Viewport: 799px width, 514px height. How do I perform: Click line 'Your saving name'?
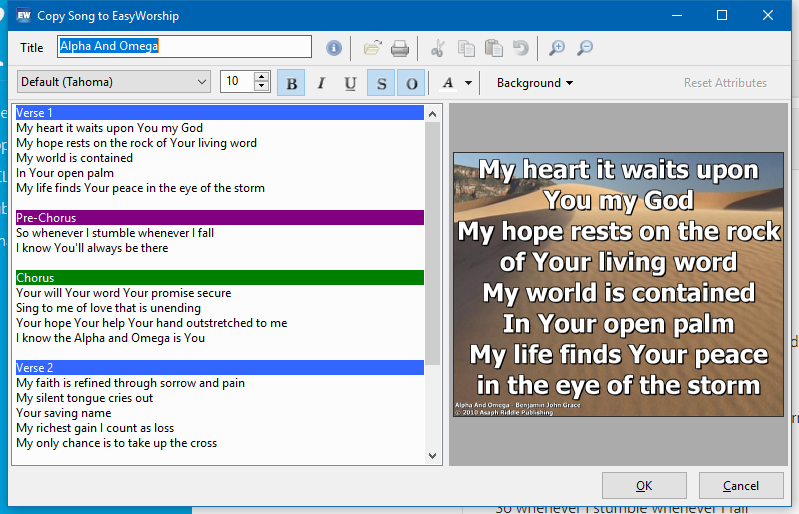(x=64, y=413)
